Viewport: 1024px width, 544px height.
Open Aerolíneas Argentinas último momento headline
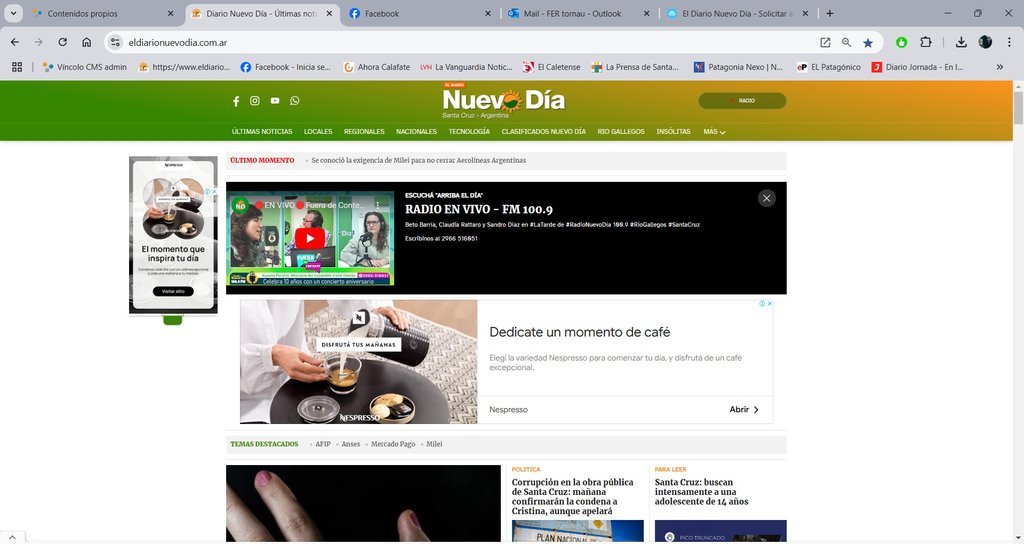click(x=419, y=161)
